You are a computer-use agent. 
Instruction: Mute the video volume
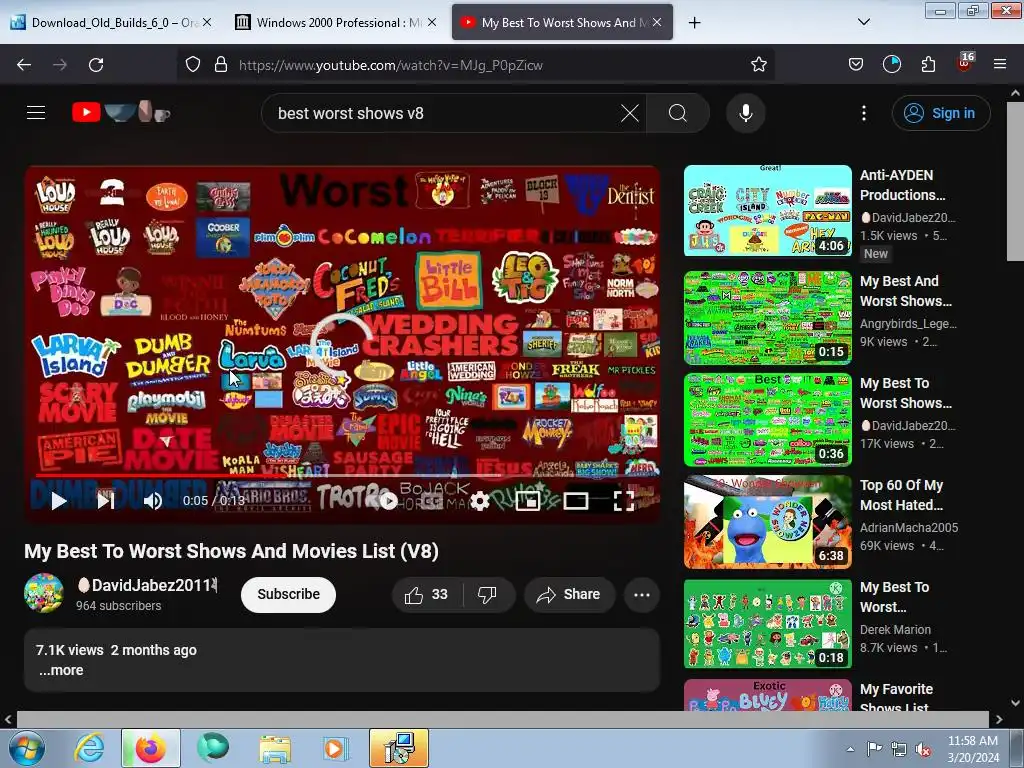click(x=153, y=501)
